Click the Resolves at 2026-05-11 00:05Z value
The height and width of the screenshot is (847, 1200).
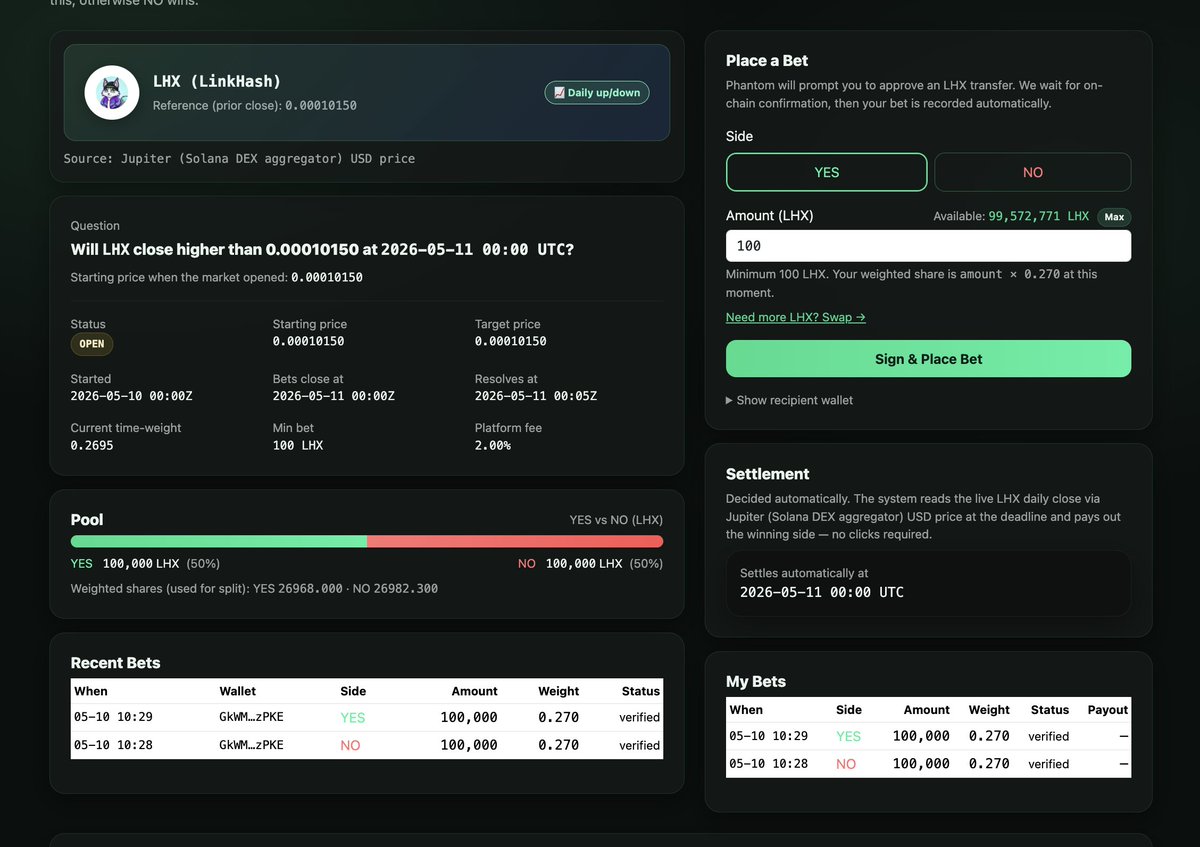[536, 396]
